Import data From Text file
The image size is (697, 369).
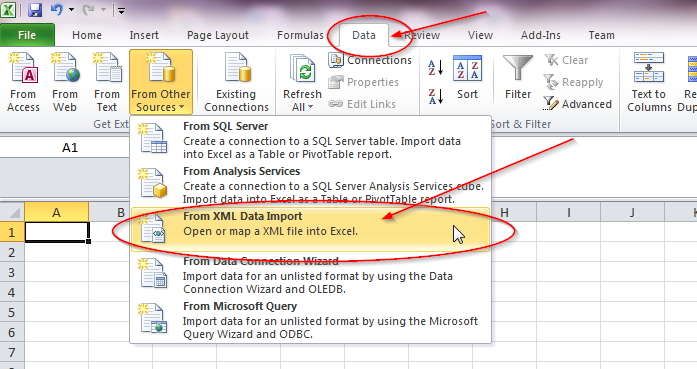click(107, 82)
